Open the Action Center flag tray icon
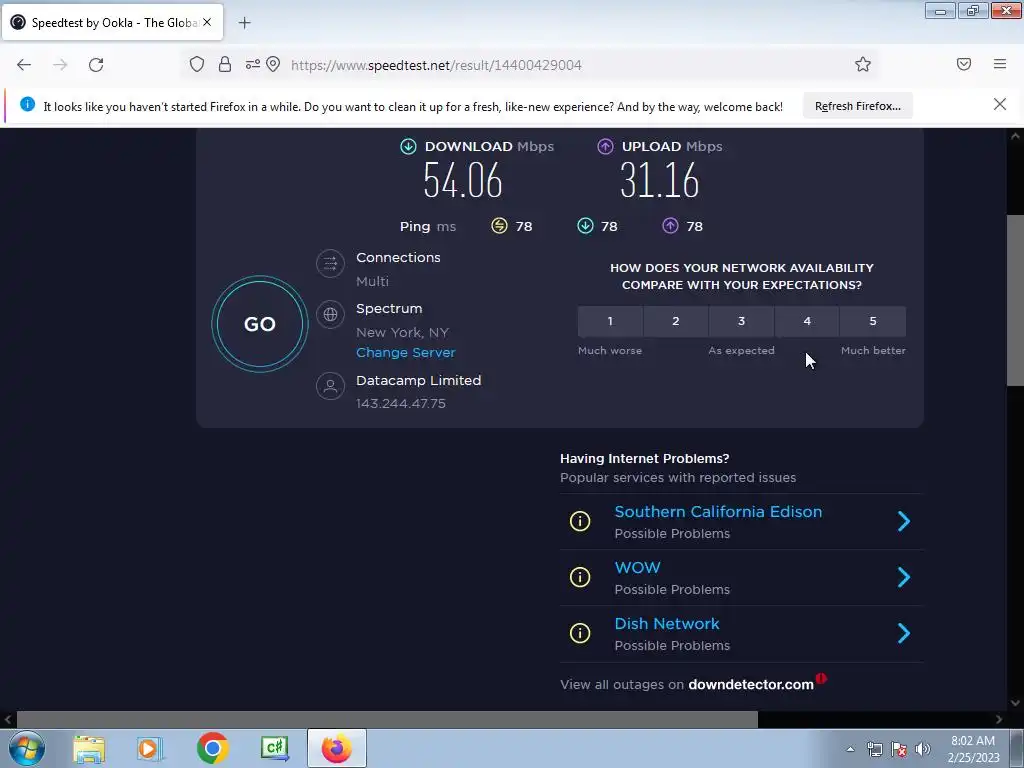This screenshot has width=1024, height=768. [x=899, y=749]
